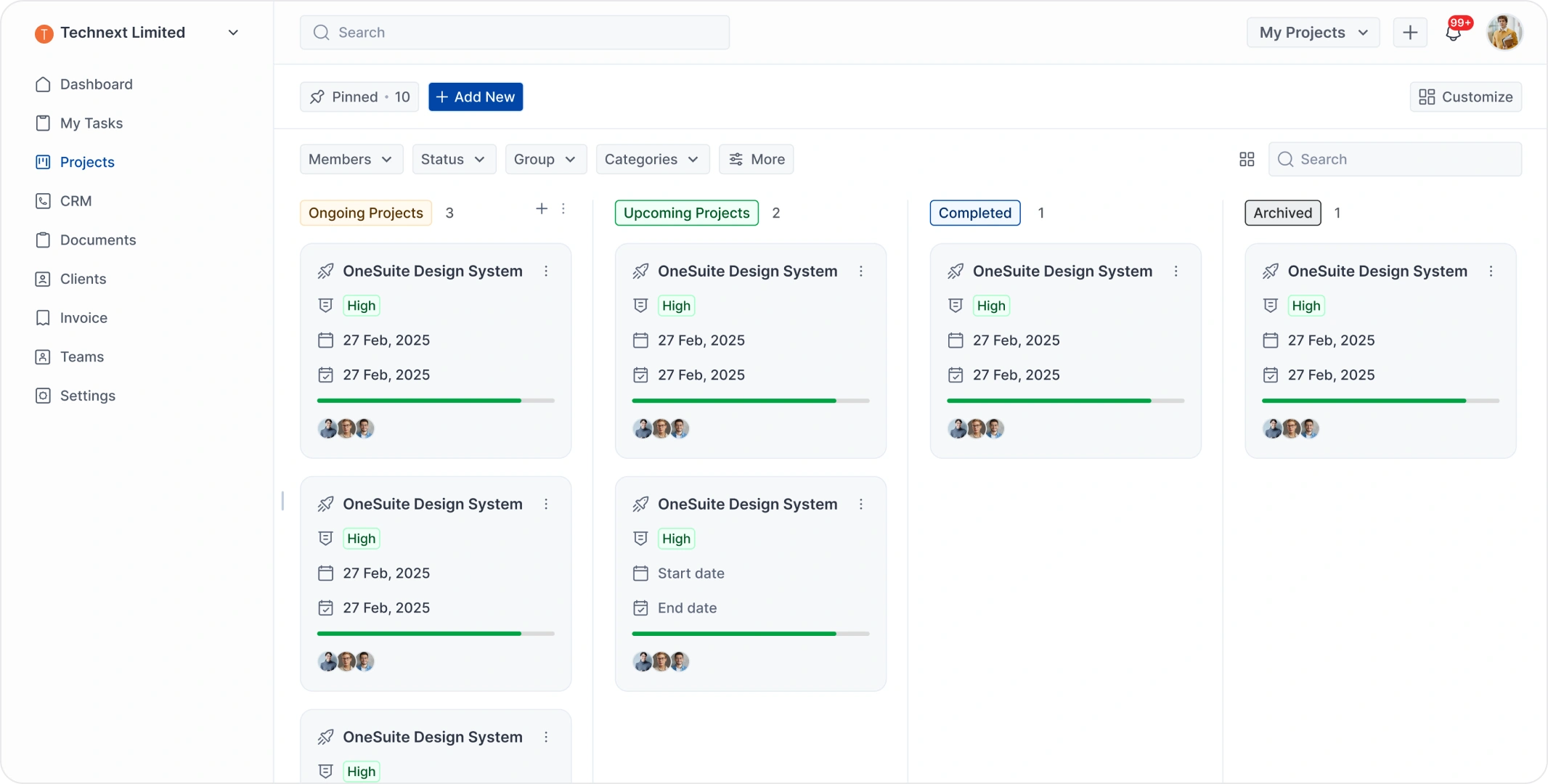Click the Customize button

pyautogui.click(x=1465, y=97)
